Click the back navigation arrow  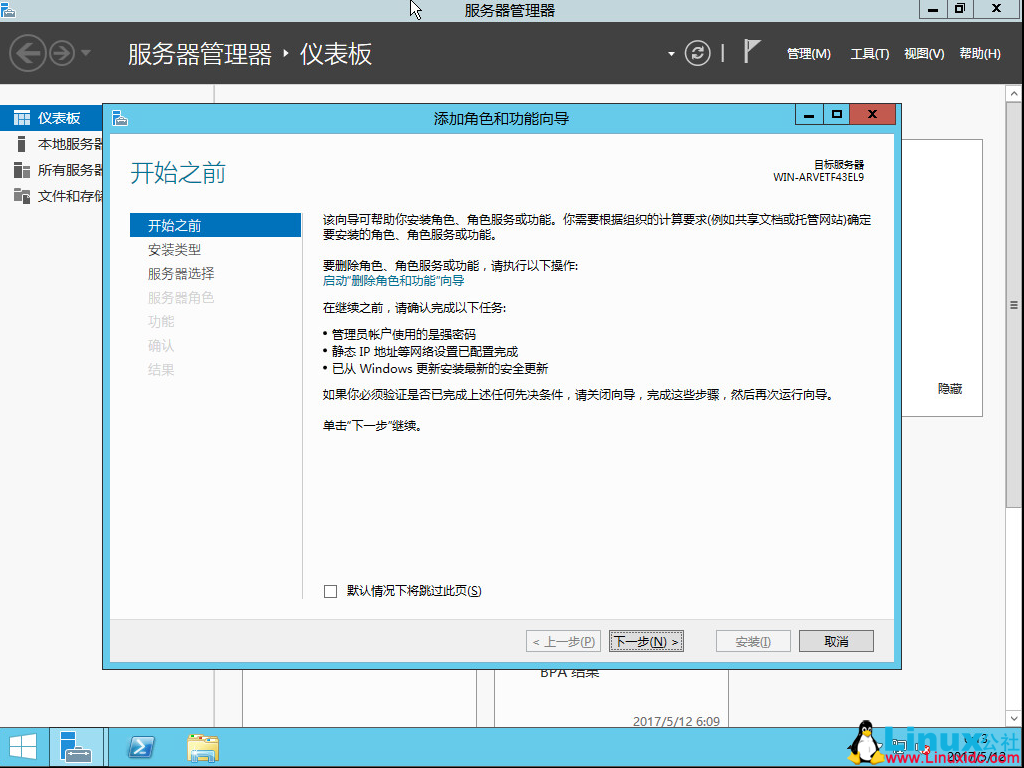(x=30, y=52)
